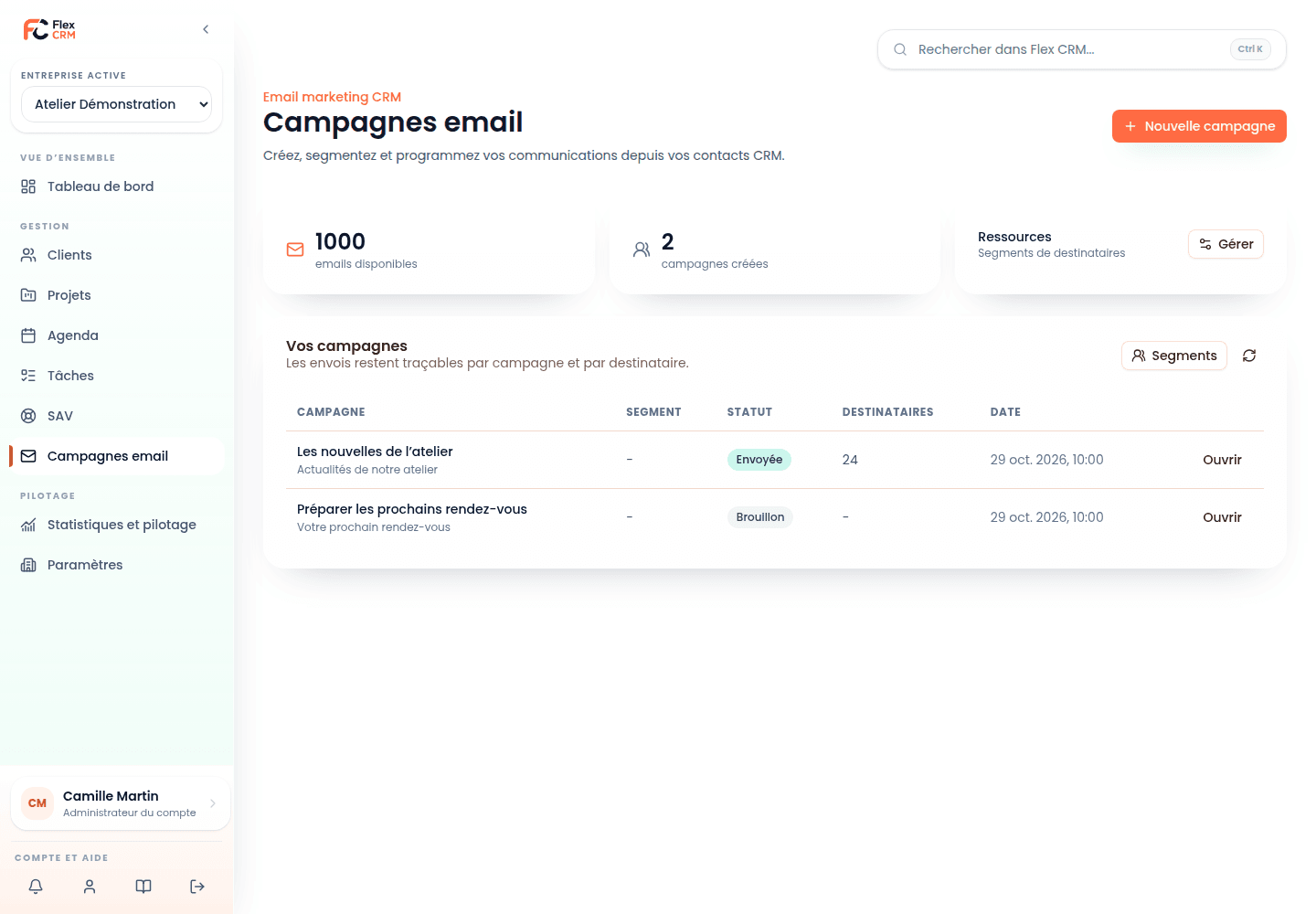This screenshot has height=914, width=1316.
Task: Click the Gérer resources button
Action: 1226,244
